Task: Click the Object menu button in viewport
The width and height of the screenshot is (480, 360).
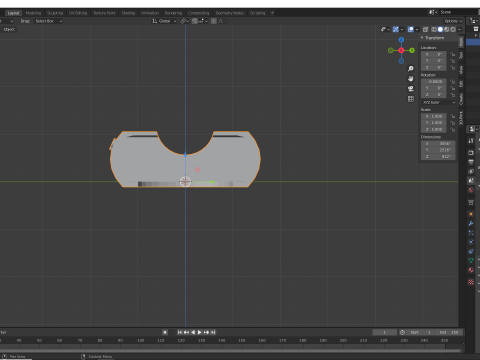Action: (x=9, y=29)
